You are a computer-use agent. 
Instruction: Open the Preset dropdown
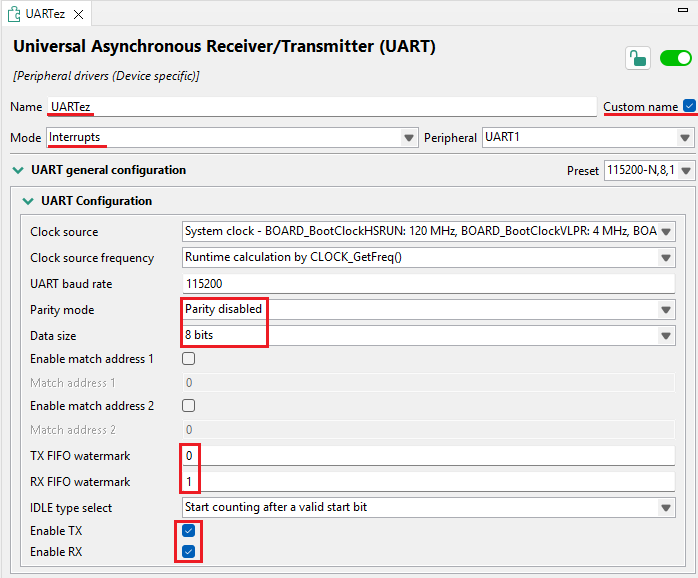686,171
